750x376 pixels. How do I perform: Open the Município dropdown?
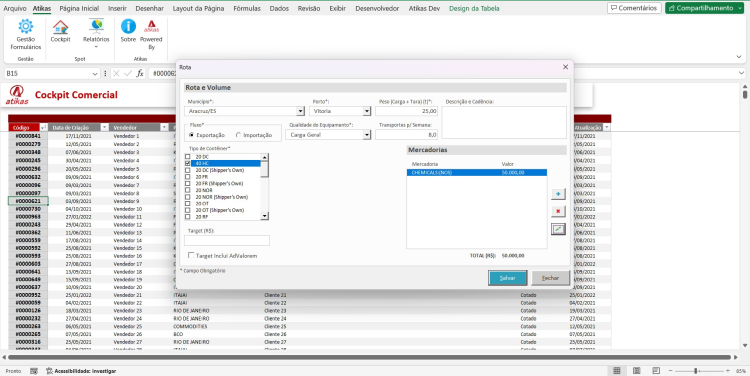coord(300,111)
